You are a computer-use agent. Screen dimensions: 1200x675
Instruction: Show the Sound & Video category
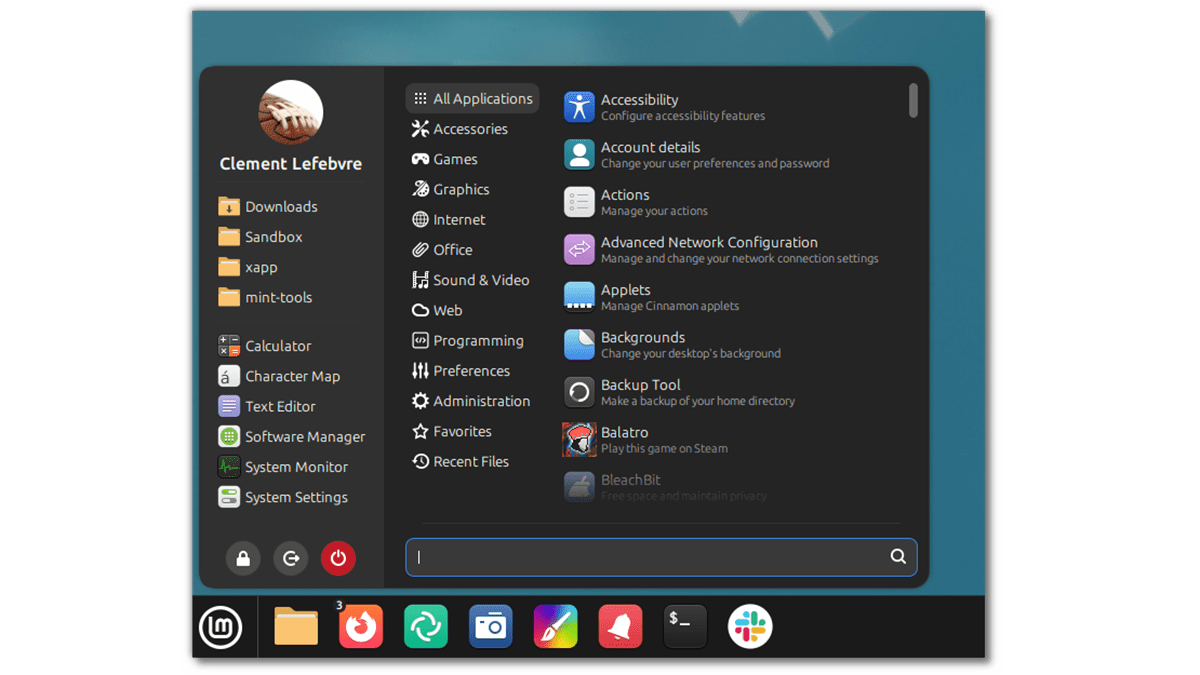click(x=471, y=280)
